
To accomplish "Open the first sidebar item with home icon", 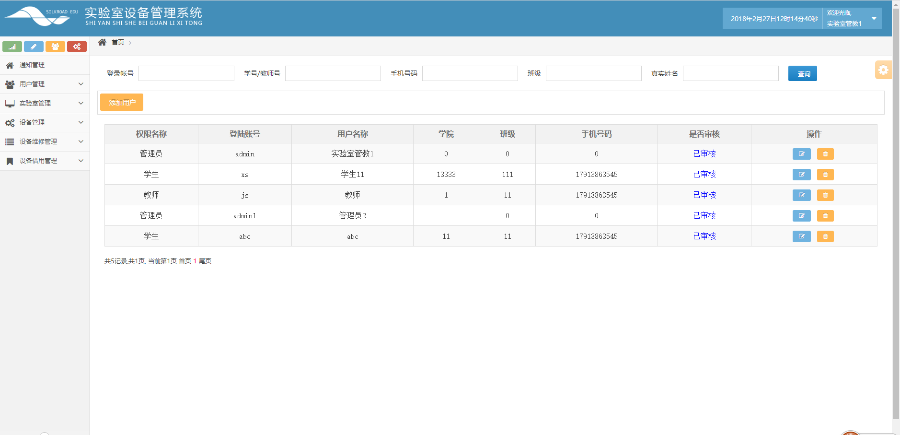I will coord(44,65).
